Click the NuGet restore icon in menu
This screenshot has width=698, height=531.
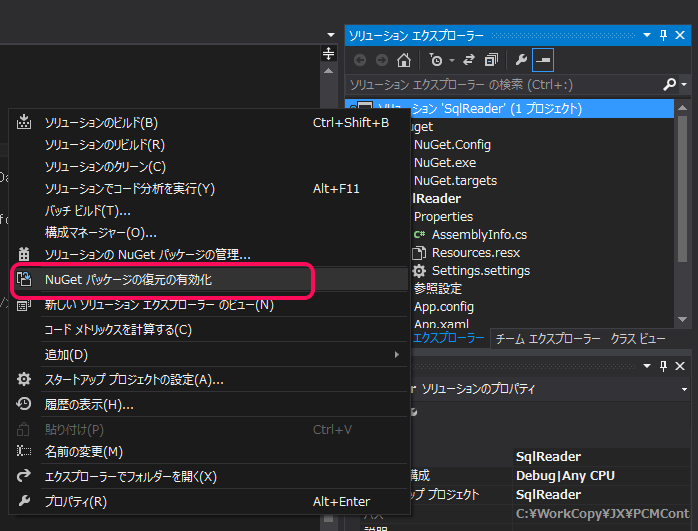24,279
